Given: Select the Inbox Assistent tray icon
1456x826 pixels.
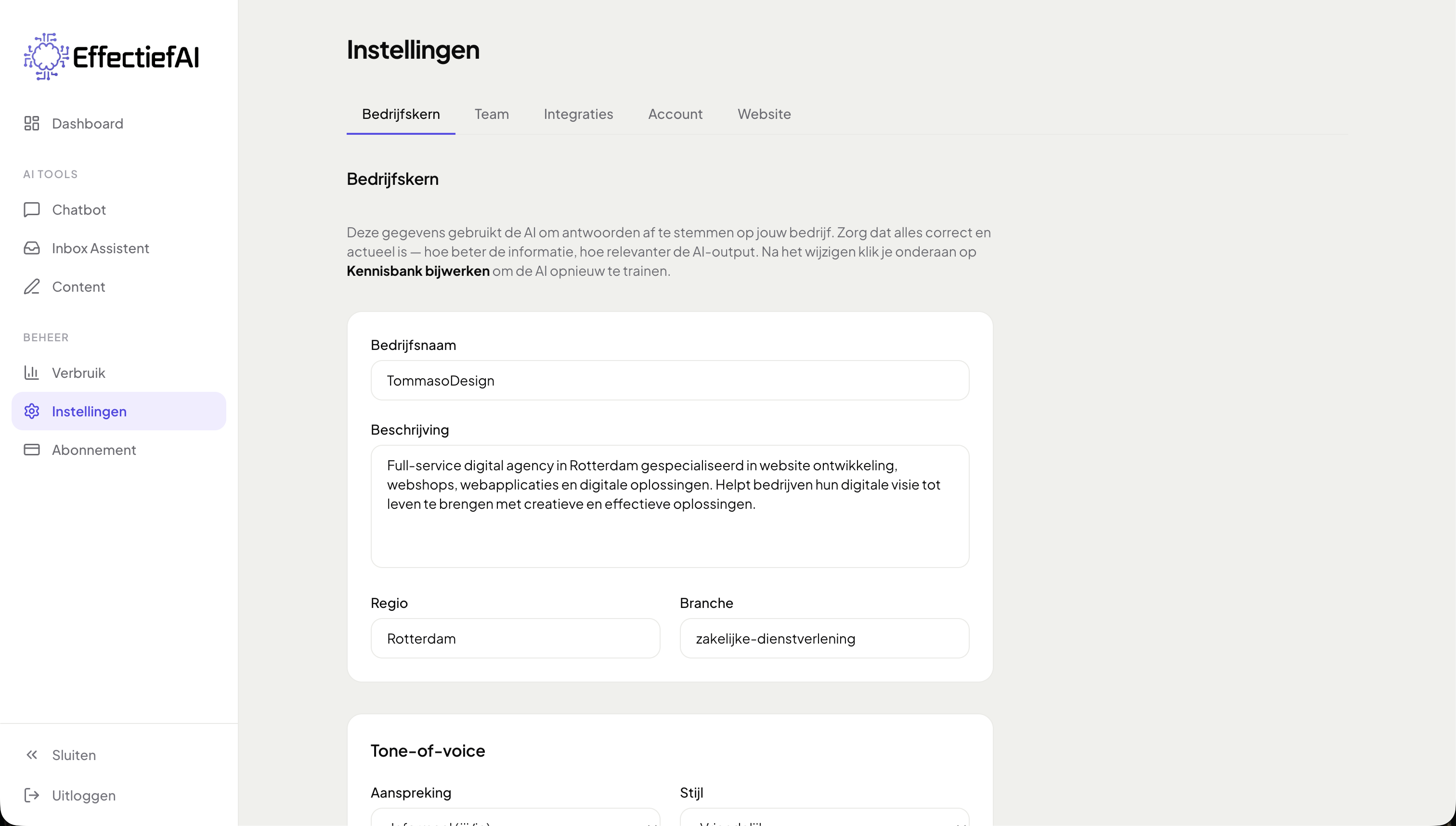Looking at the screenshot, I should (x=32, y=248).
